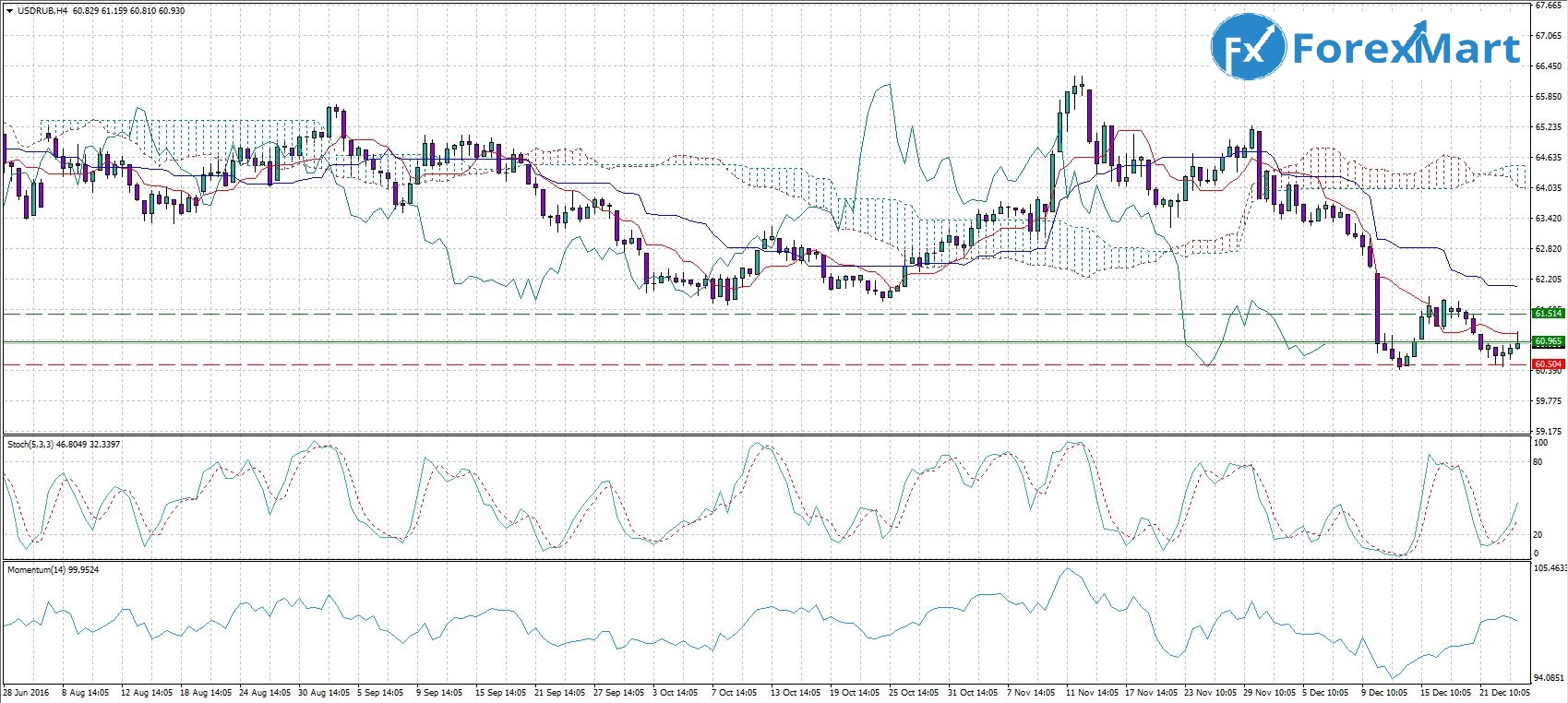Click the 7 Nov 14:05 date label

pyautogui.click(x=1031, y=692)
